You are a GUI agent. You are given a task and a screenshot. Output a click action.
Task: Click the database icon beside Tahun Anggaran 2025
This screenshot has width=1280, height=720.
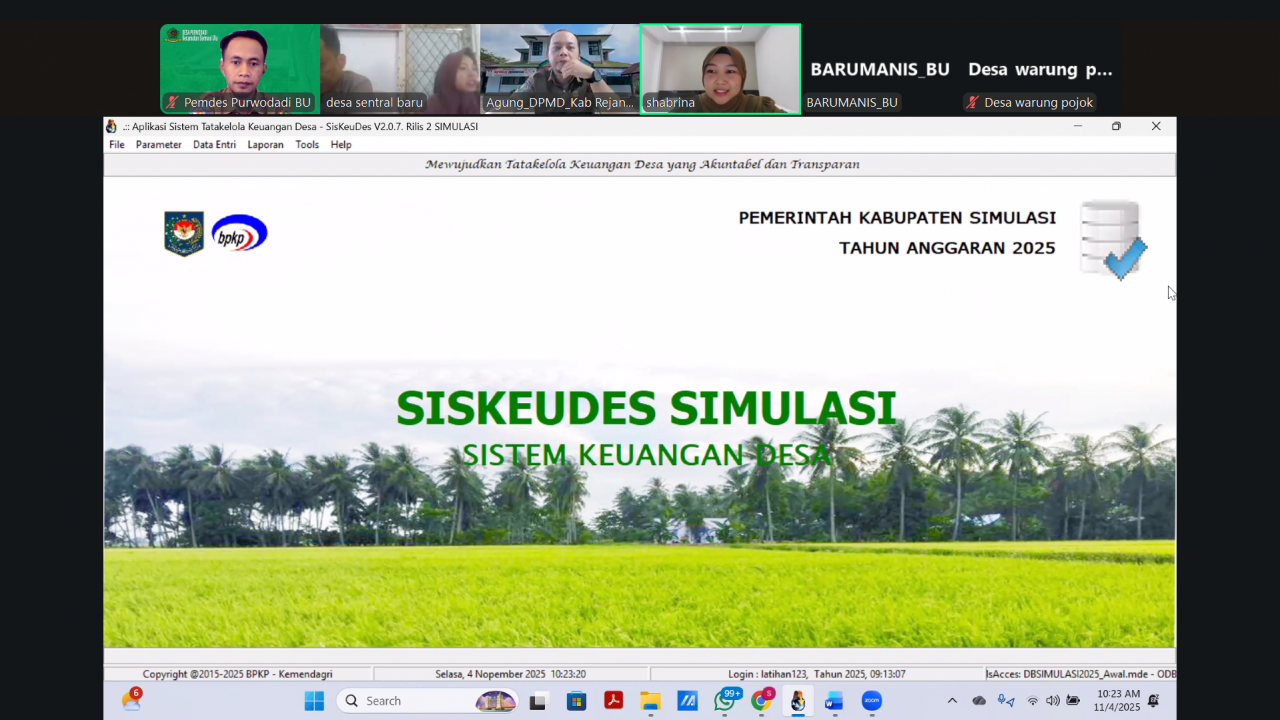[1114, 237]
